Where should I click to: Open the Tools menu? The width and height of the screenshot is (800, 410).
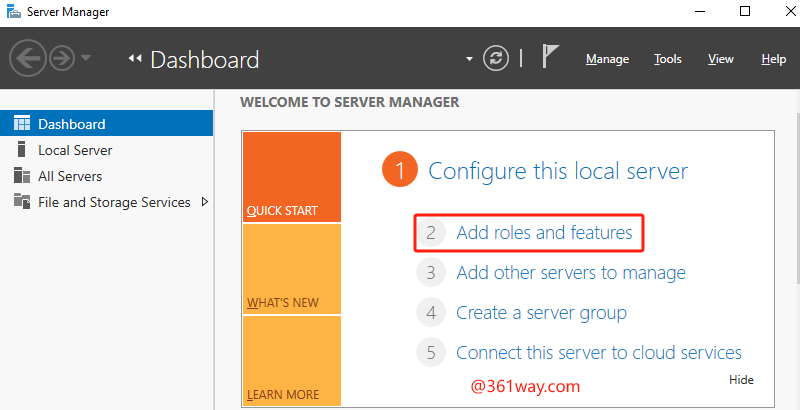[668, 59]
